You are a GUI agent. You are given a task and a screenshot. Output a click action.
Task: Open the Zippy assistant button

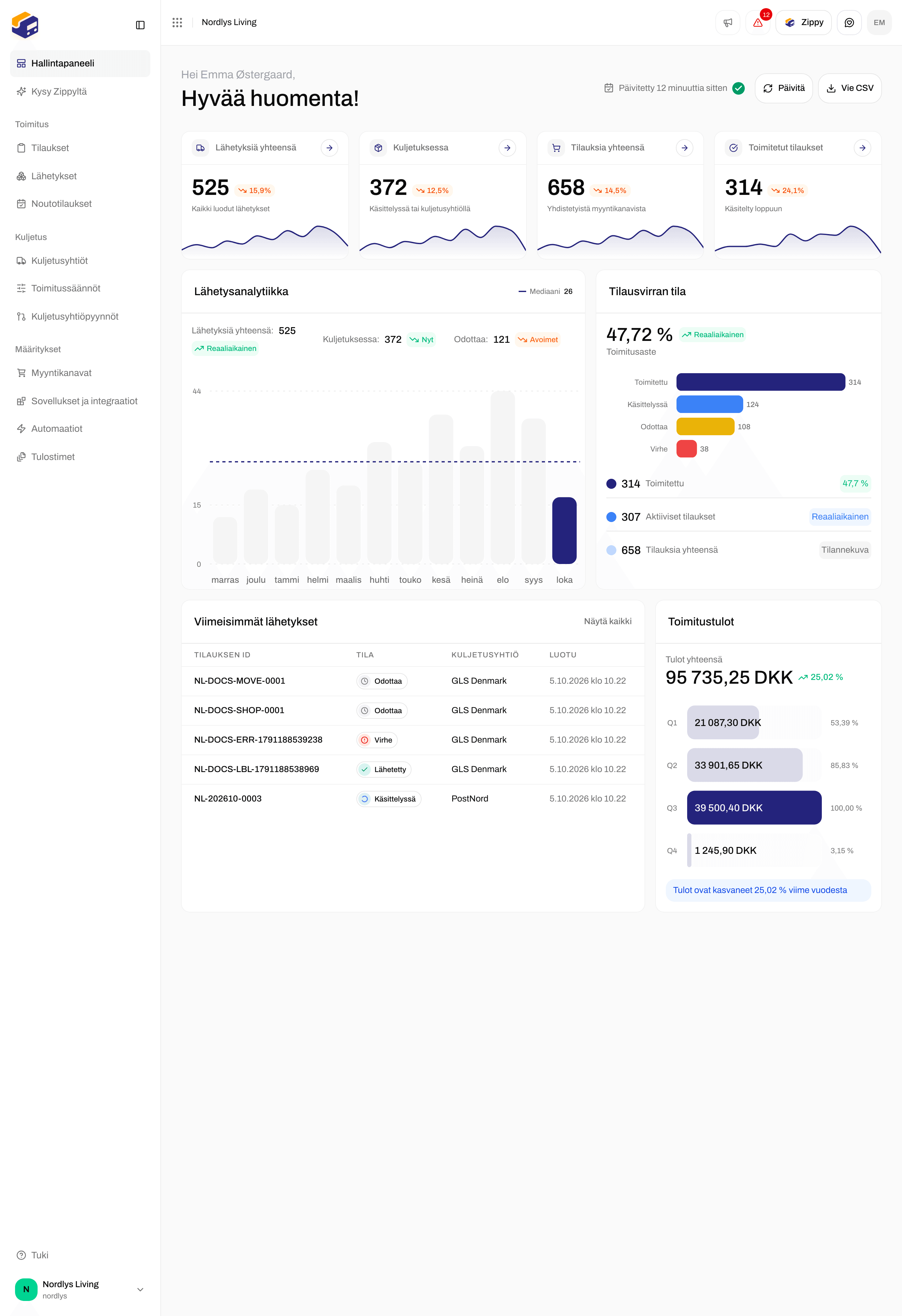click(803, 23)
